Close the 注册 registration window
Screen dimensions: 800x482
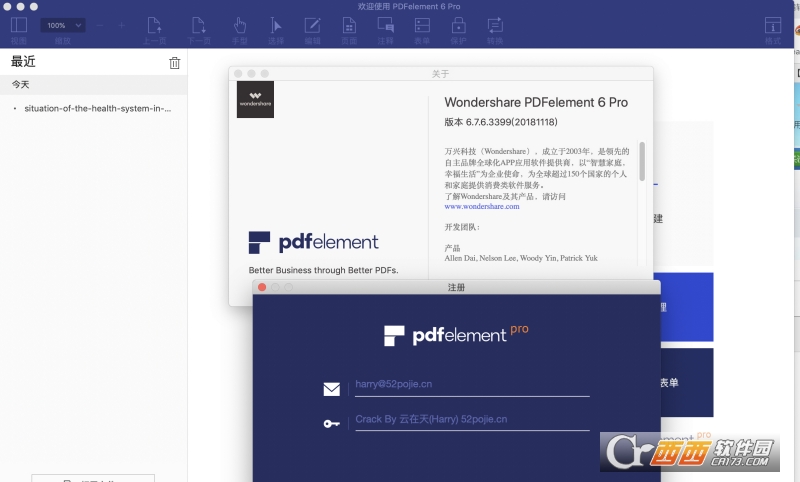(262, 287)
